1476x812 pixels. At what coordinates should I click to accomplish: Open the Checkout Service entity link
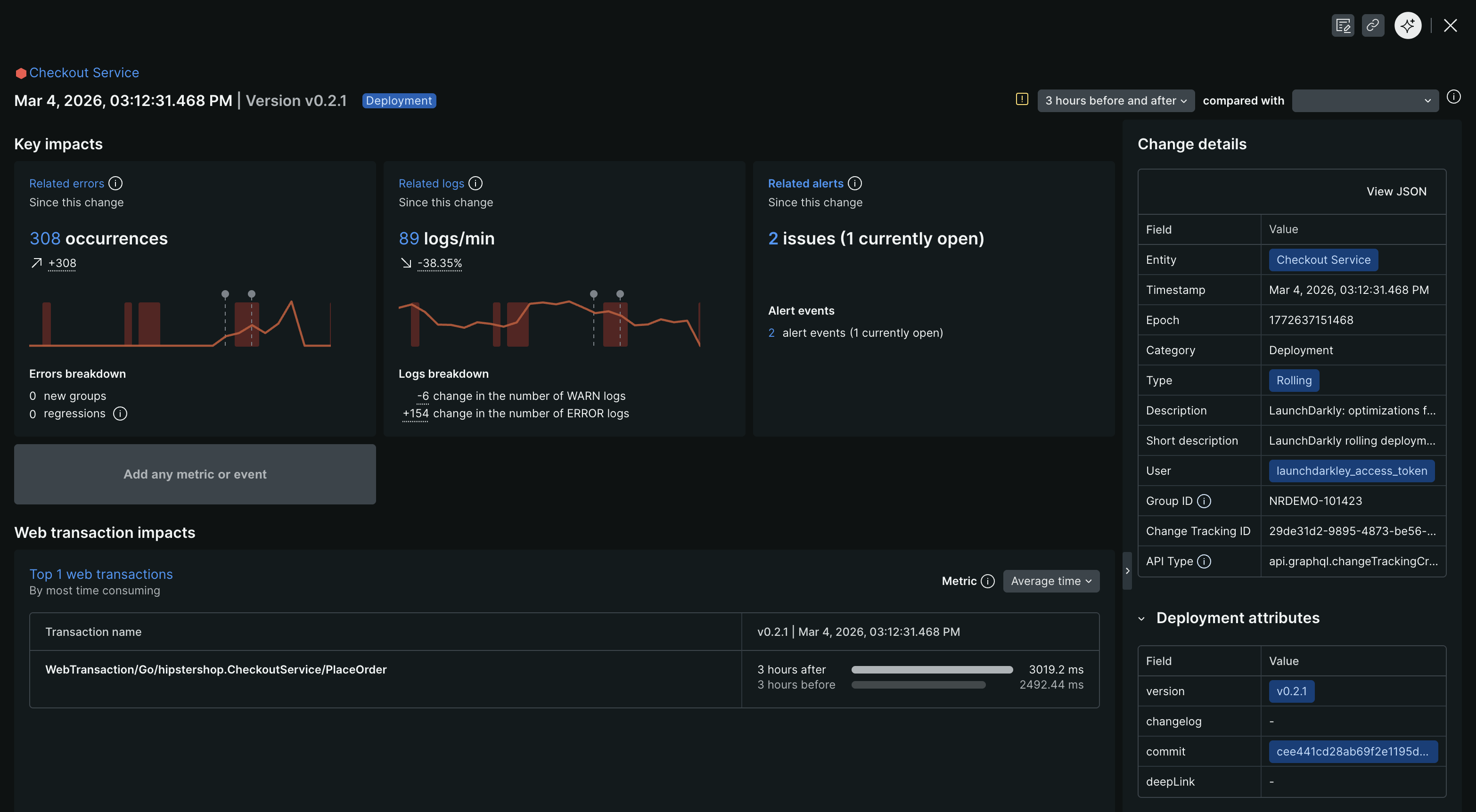84,73
